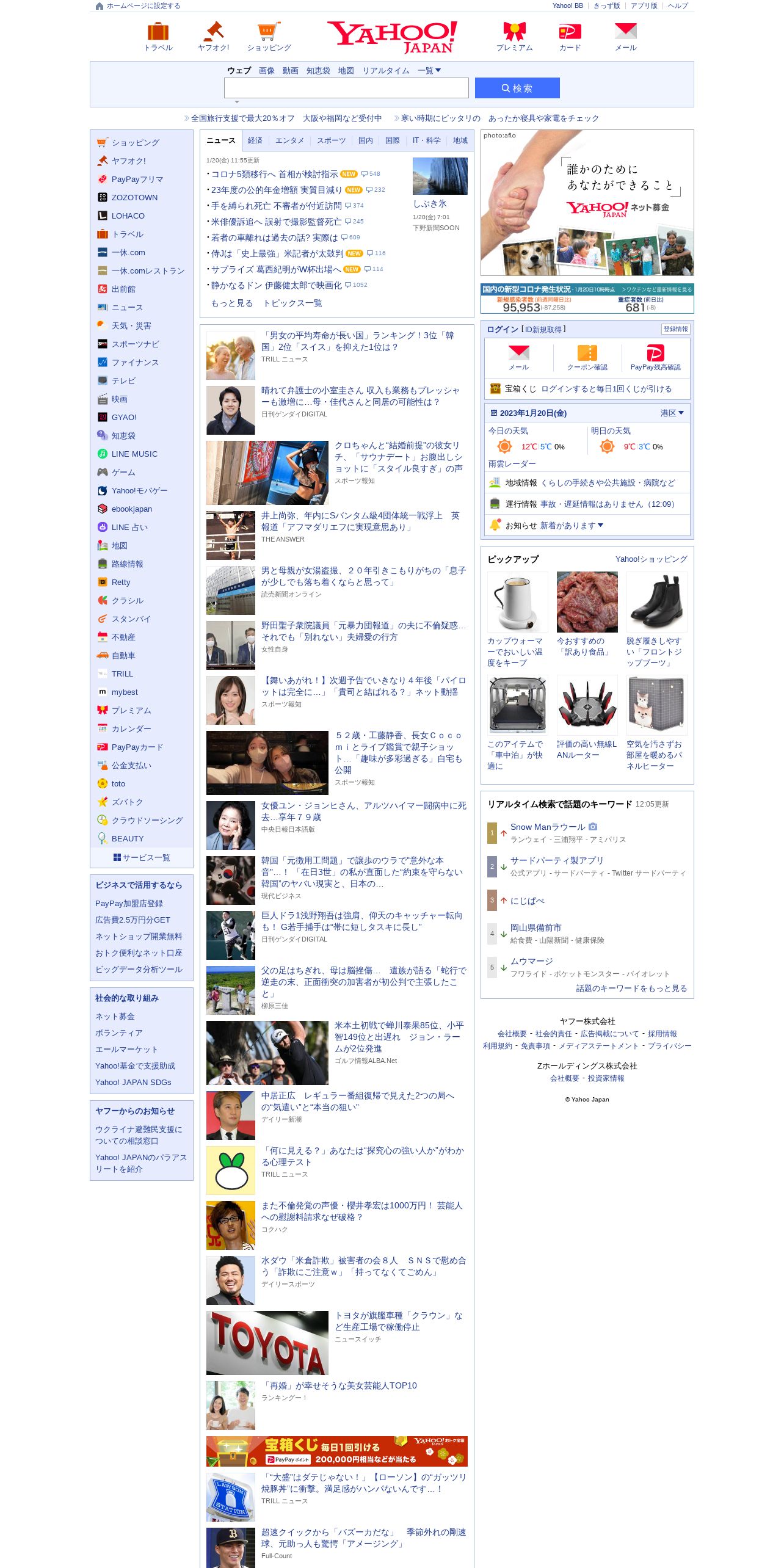The width and height of the screenshot is (784, 1568).
Task: Open the ヤフオク! gavel icon in header
Action: (214, 31)
